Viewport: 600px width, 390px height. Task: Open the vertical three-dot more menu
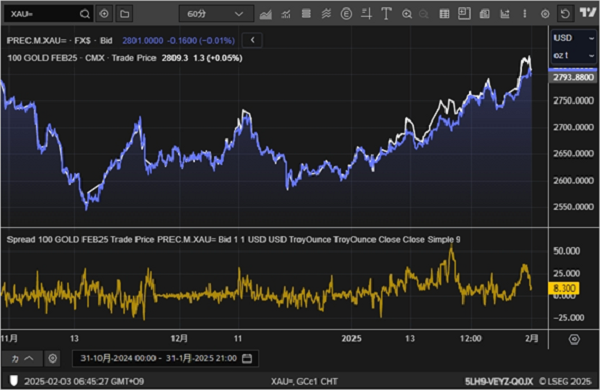[525, 14]
